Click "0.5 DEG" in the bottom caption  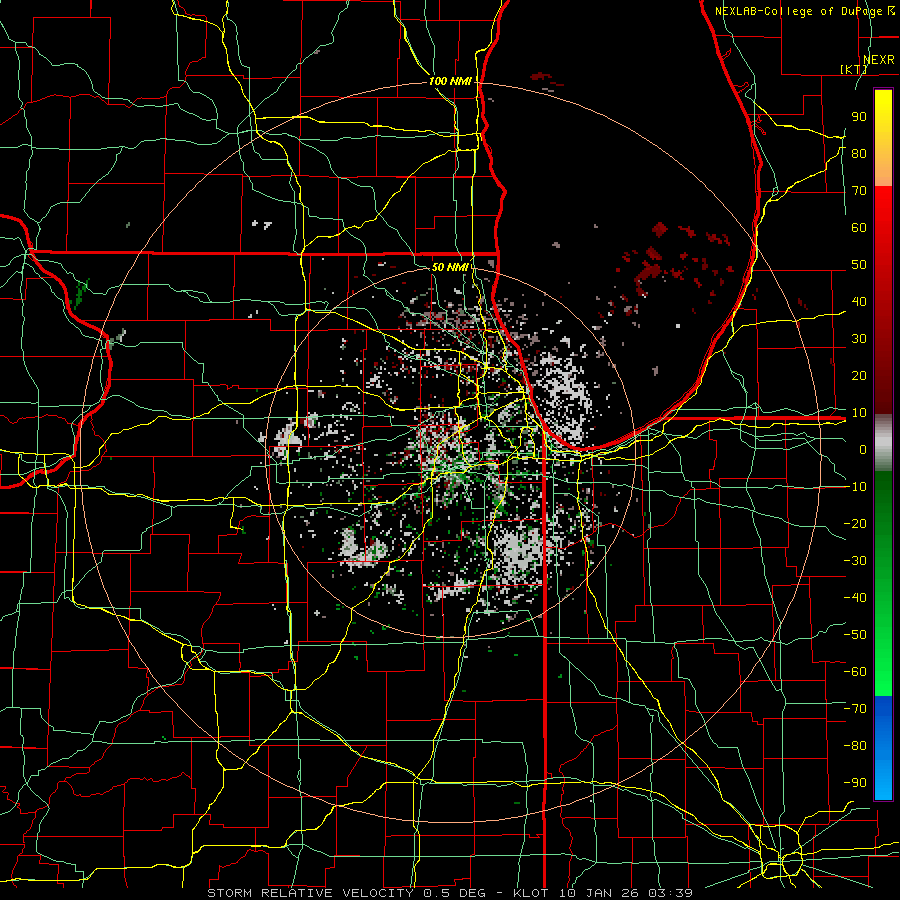click(x=454, y=893)
